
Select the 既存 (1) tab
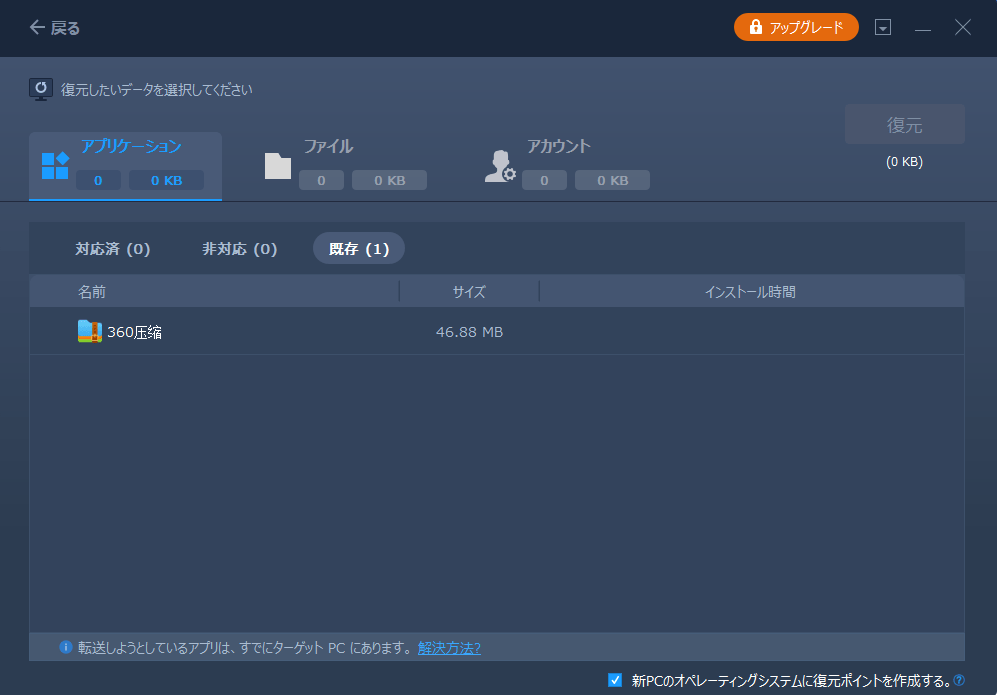tap(359, 249)
